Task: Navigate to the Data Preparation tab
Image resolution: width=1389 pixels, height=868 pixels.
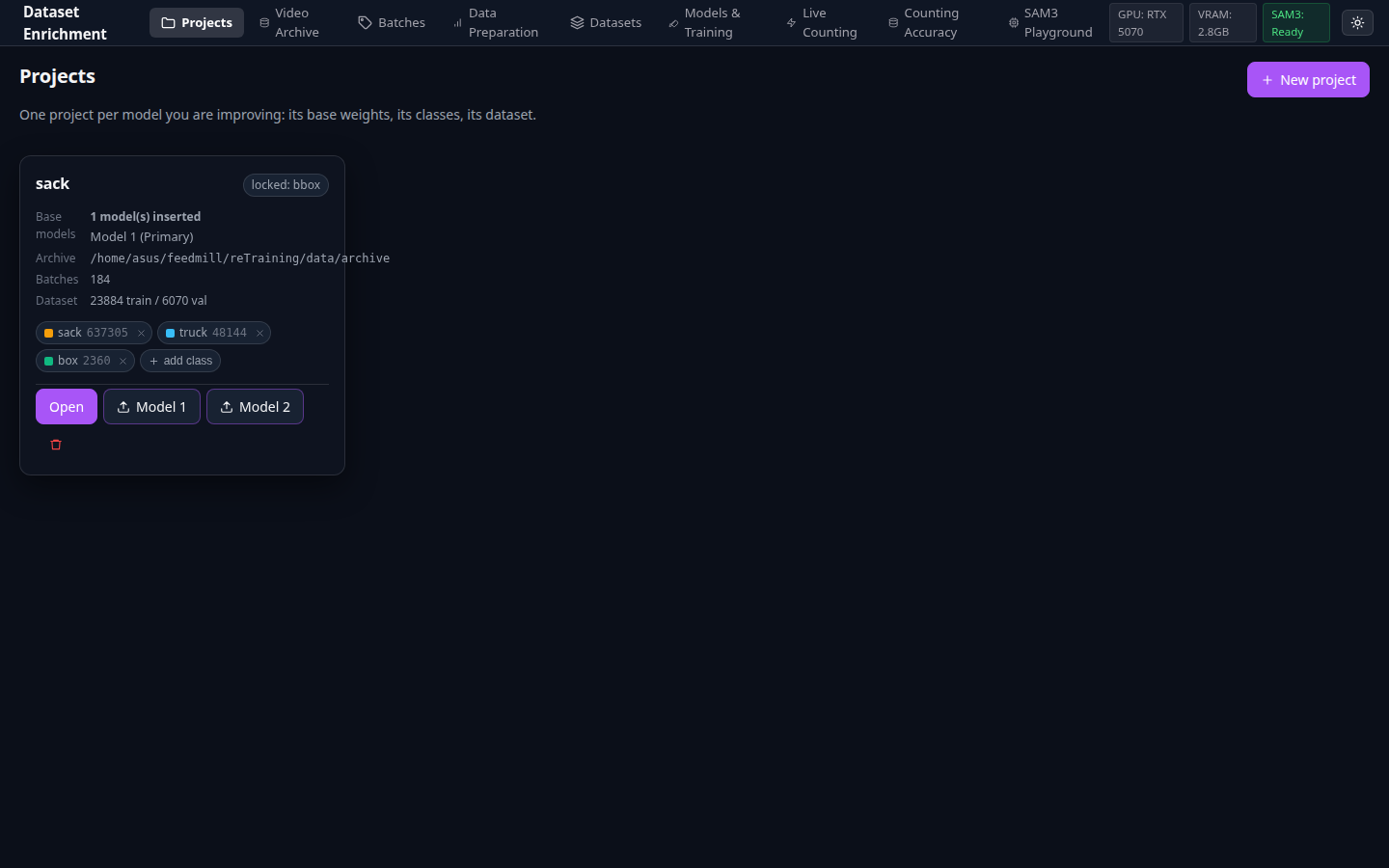Action: [x=497, y=22]
